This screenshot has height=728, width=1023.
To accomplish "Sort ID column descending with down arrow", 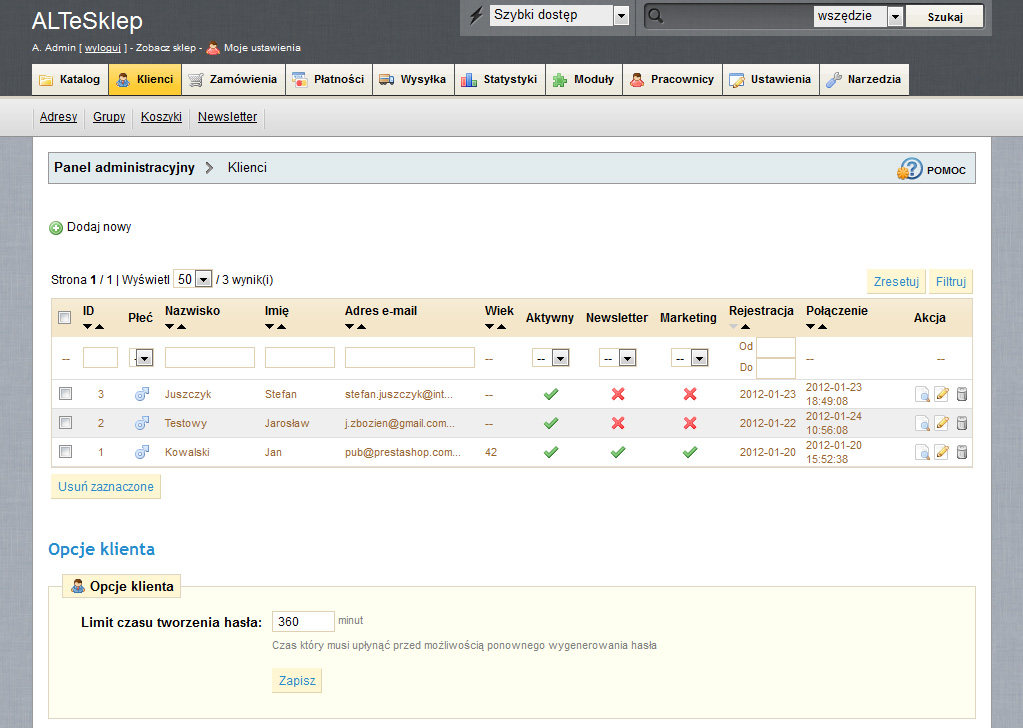I will [x=87, y=326].
